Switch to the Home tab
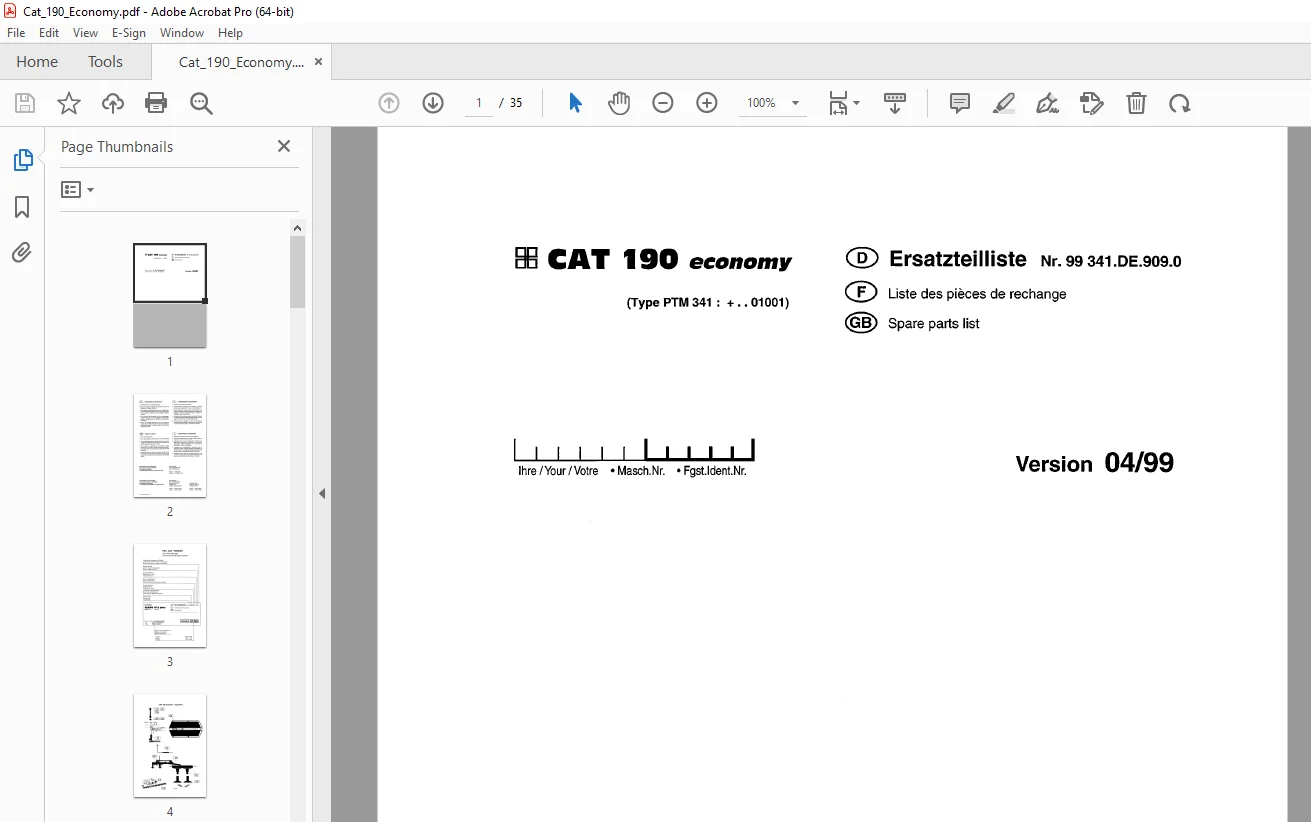1311x822 pixels. click(37, 61)
